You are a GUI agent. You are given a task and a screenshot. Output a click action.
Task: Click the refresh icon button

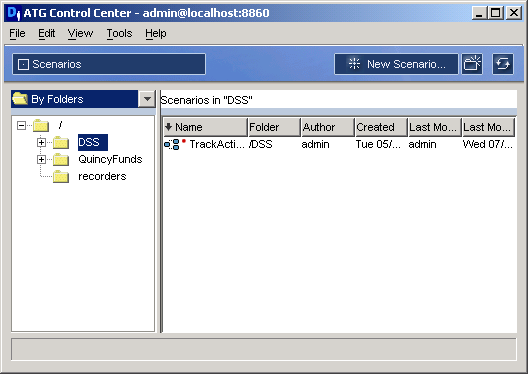503,64
